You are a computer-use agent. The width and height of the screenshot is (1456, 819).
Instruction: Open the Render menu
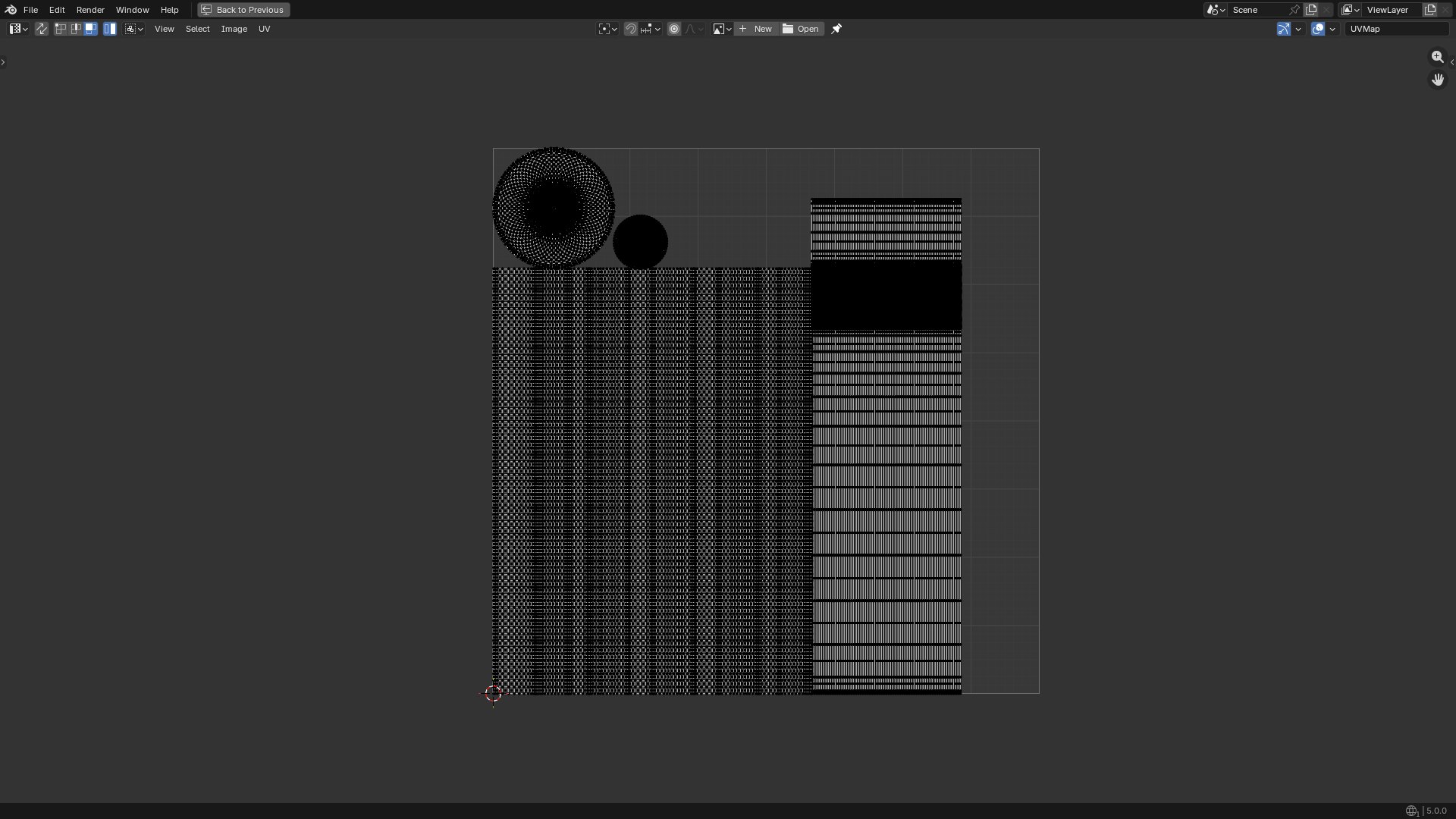coord(90,10)
